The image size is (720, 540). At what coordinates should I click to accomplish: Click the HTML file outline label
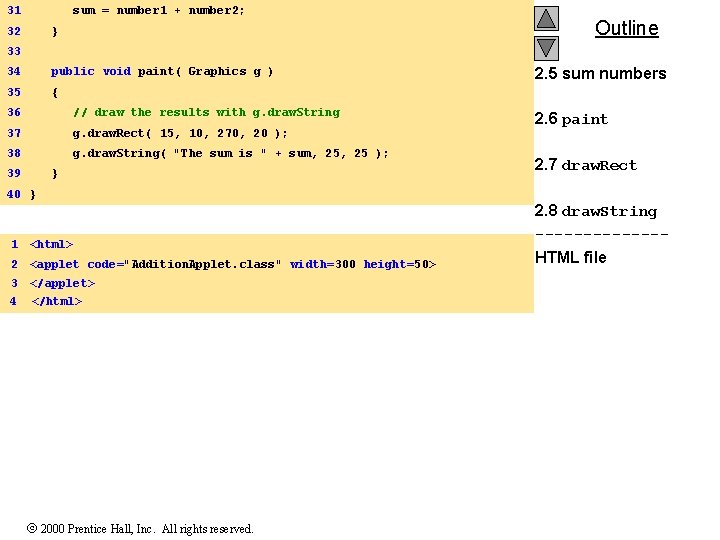(x=570, y=257)
